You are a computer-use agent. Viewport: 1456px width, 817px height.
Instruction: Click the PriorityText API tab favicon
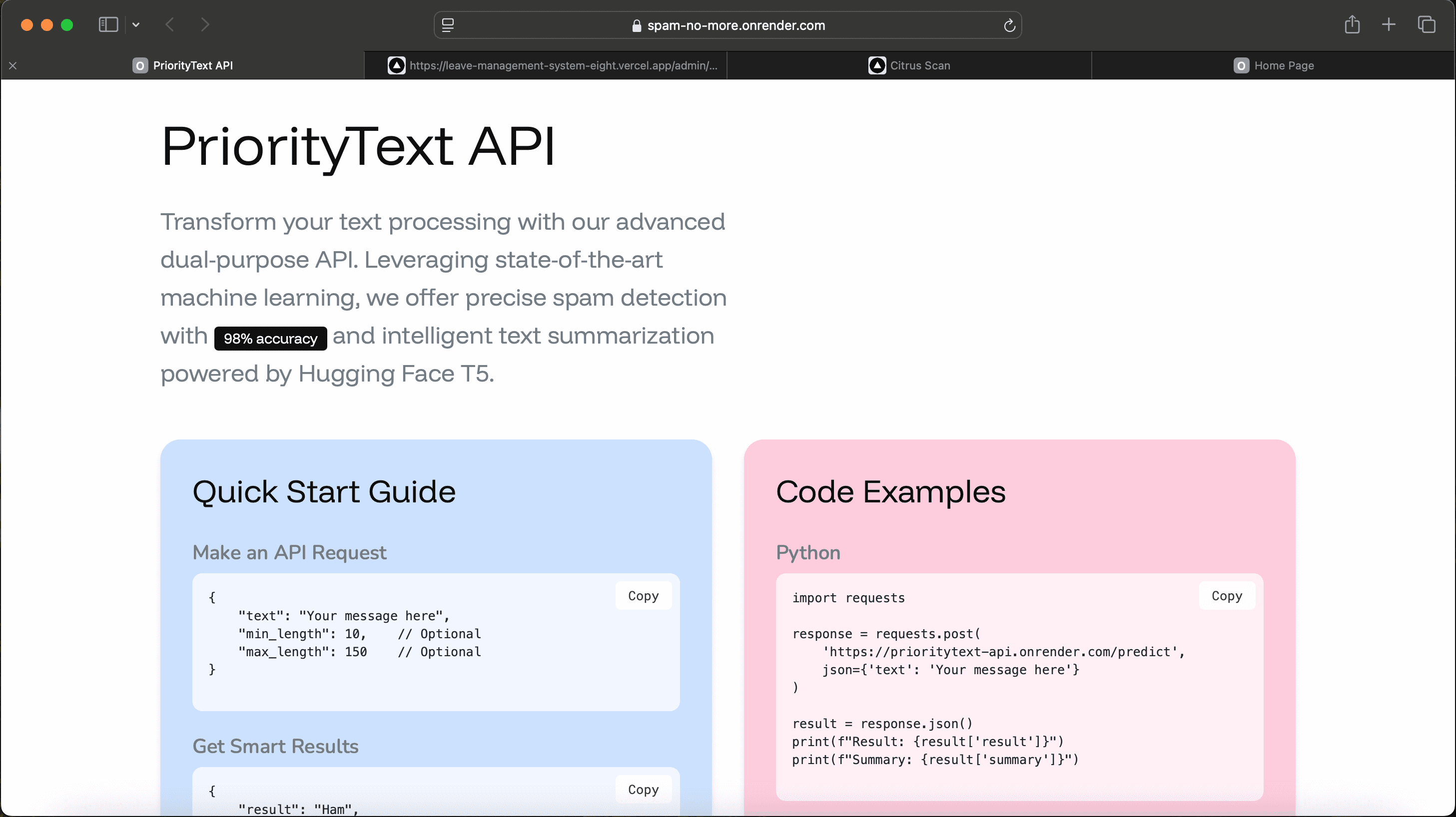click(x=140, y=65)
